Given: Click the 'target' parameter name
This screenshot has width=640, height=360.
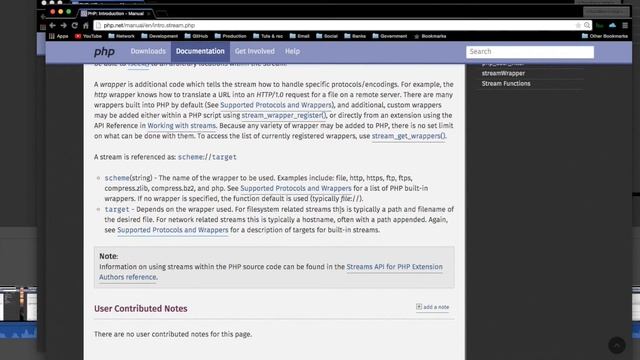Looking at the screenshot, I should [117, 209].
